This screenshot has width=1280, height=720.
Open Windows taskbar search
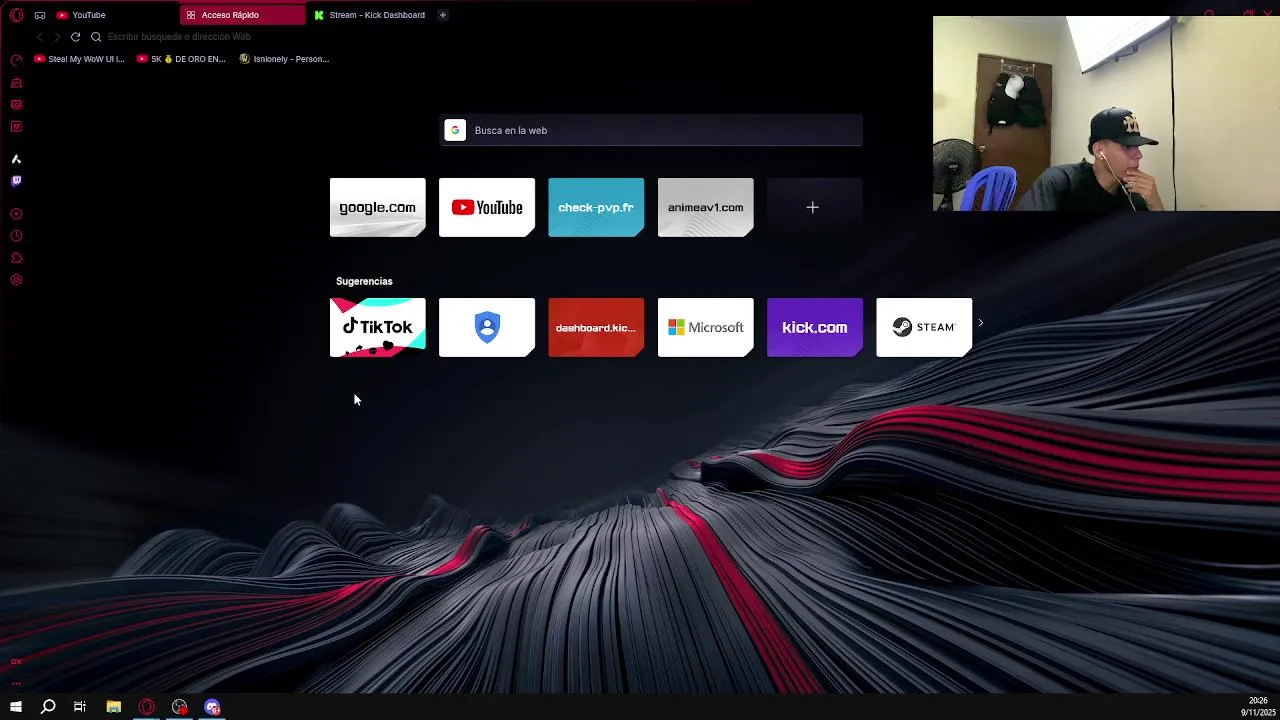pos(48,707)
